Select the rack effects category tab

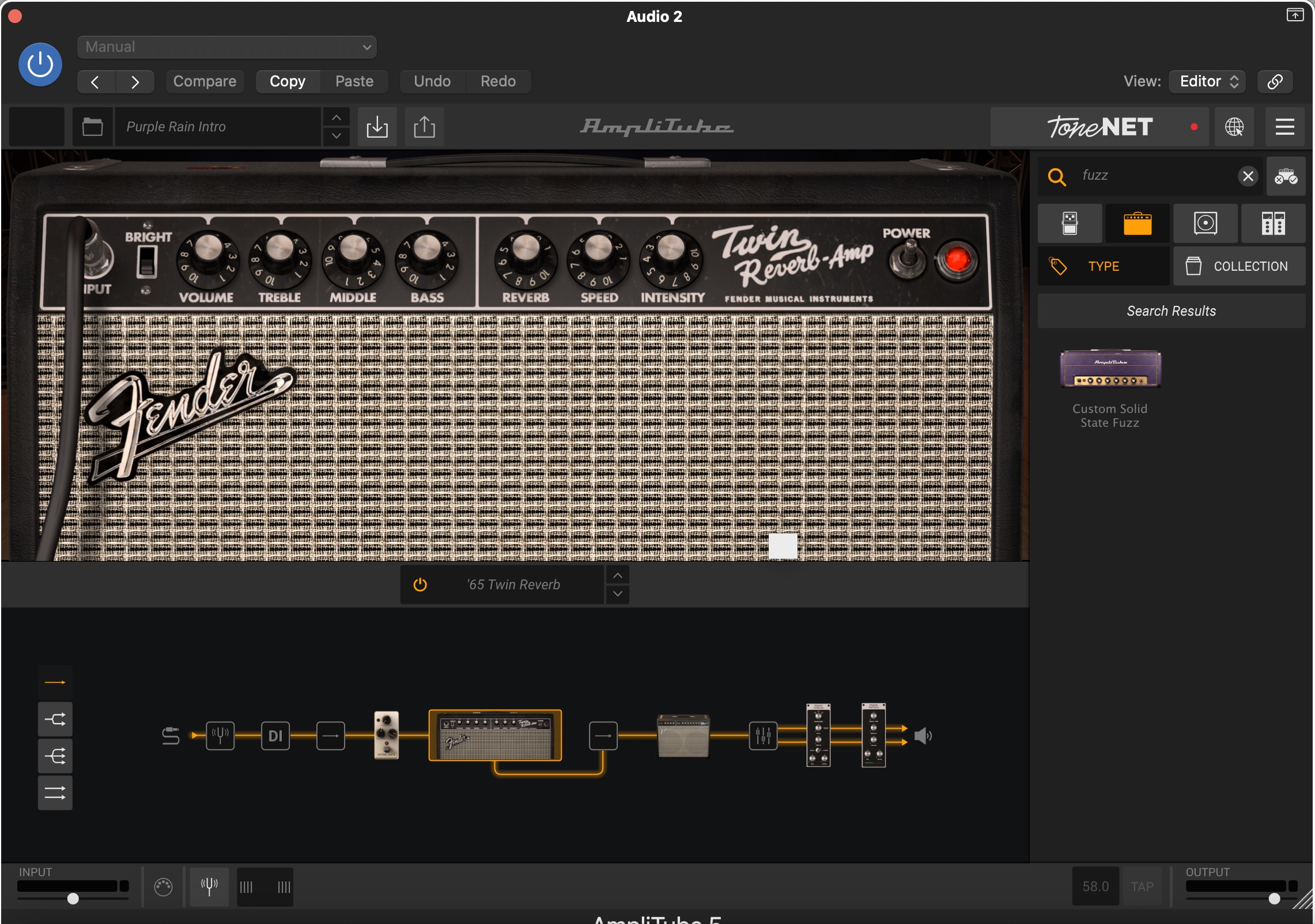click(1274, 224)
